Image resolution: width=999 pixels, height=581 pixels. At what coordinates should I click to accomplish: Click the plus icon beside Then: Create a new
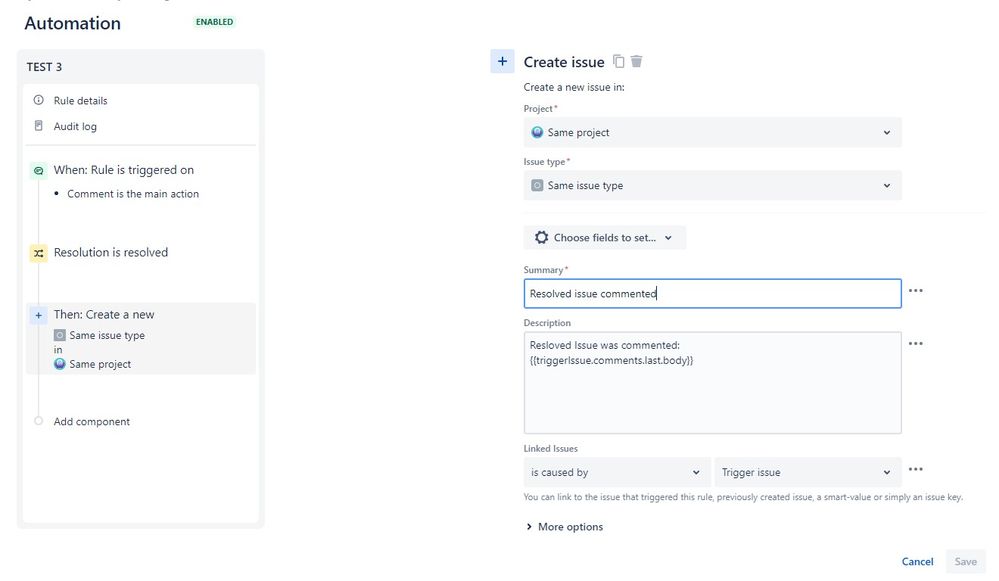[x=39, y=315]
